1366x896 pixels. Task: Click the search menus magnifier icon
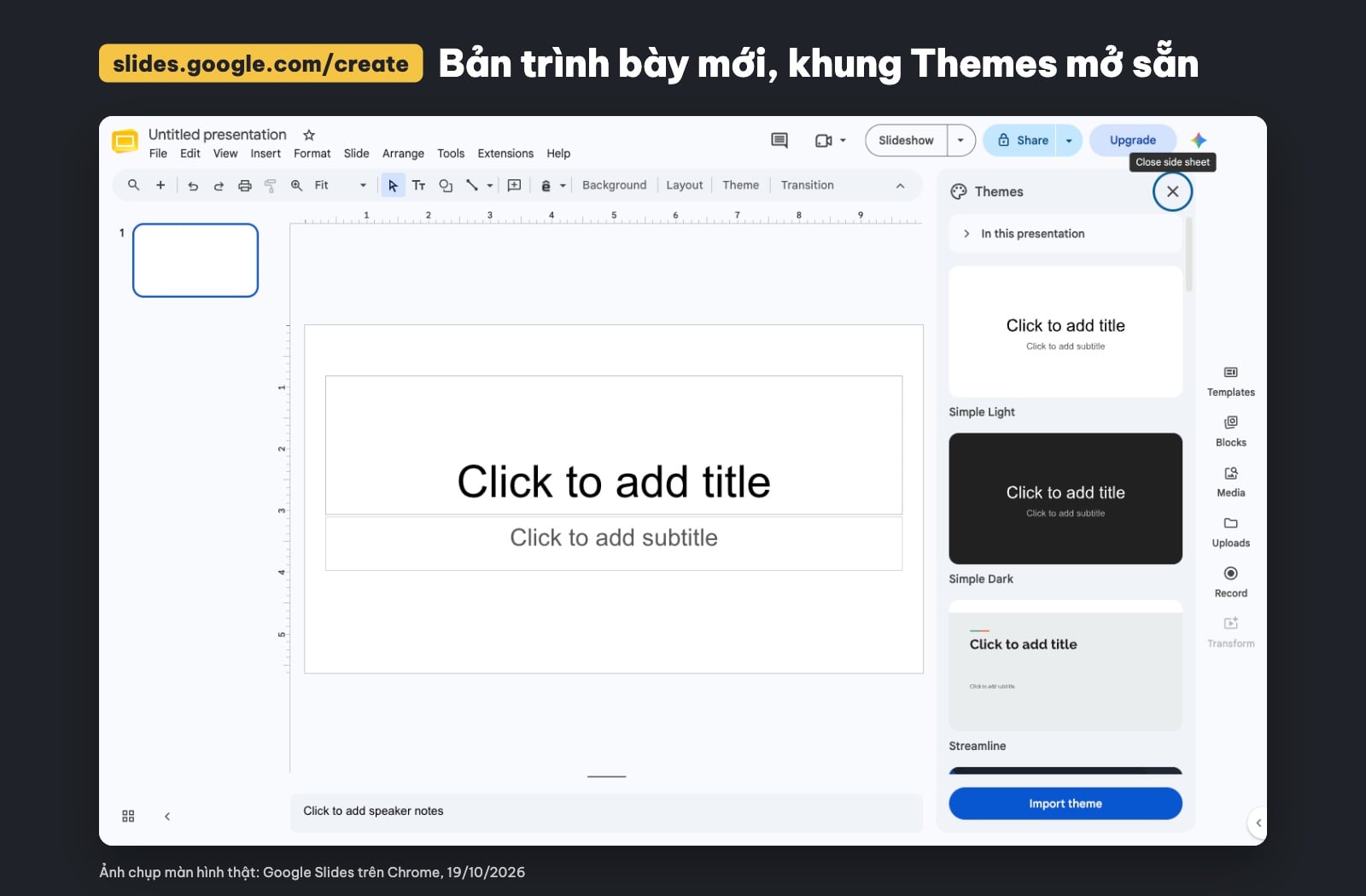[133, 185]
